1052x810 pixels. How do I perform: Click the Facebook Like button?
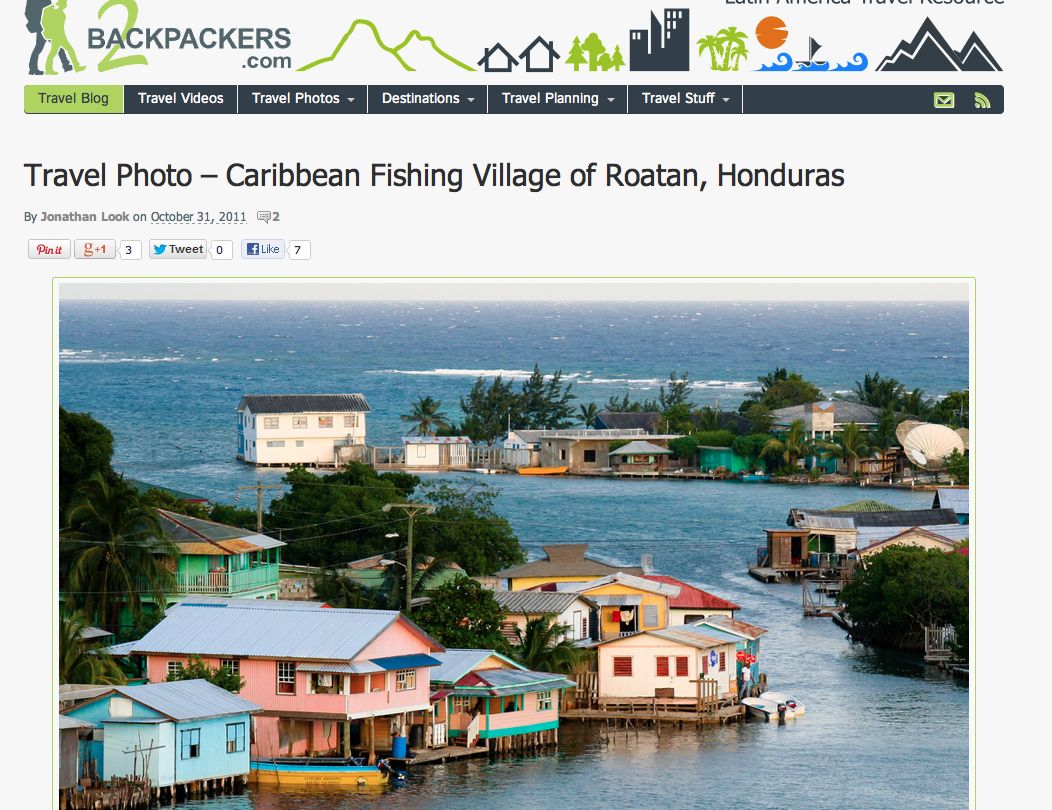pyautogui.click(x=263, y=250)
